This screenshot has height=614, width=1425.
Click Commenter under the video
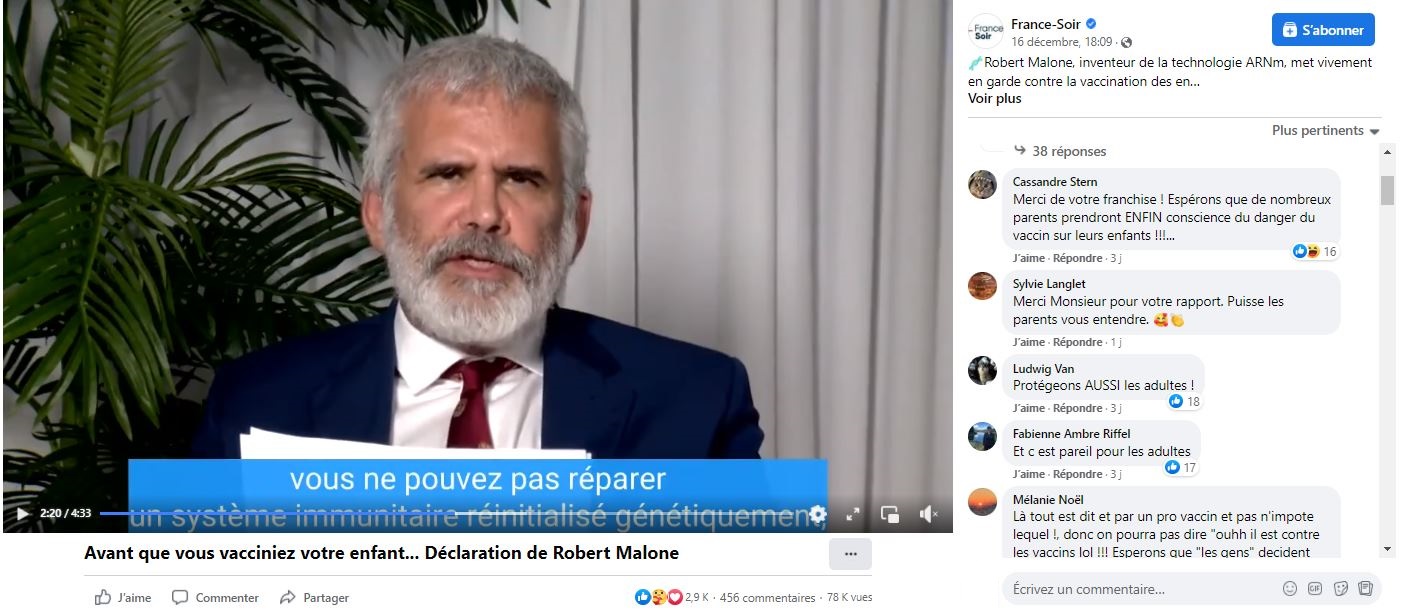(x=215, y=598)
